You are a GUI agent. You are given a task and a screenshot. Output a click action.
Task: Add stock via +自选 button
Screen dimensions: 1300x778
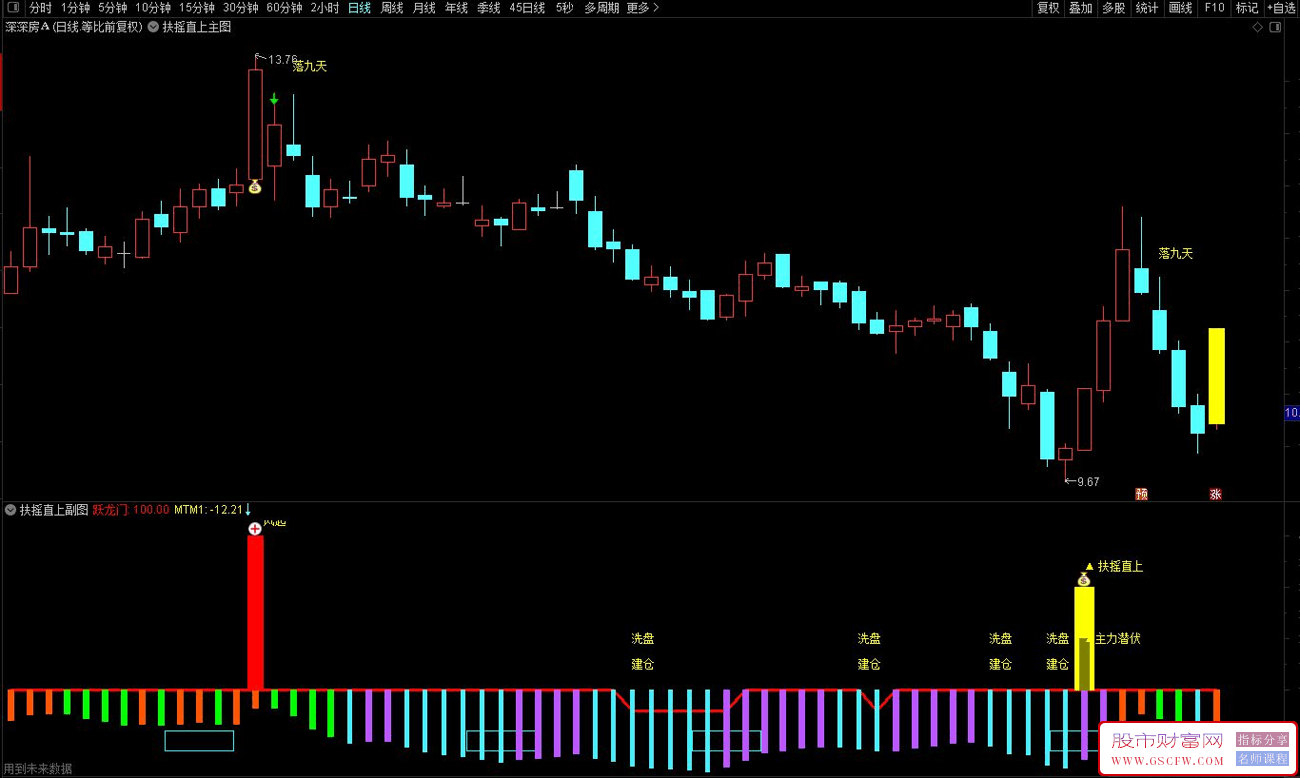coord(1281,8)
